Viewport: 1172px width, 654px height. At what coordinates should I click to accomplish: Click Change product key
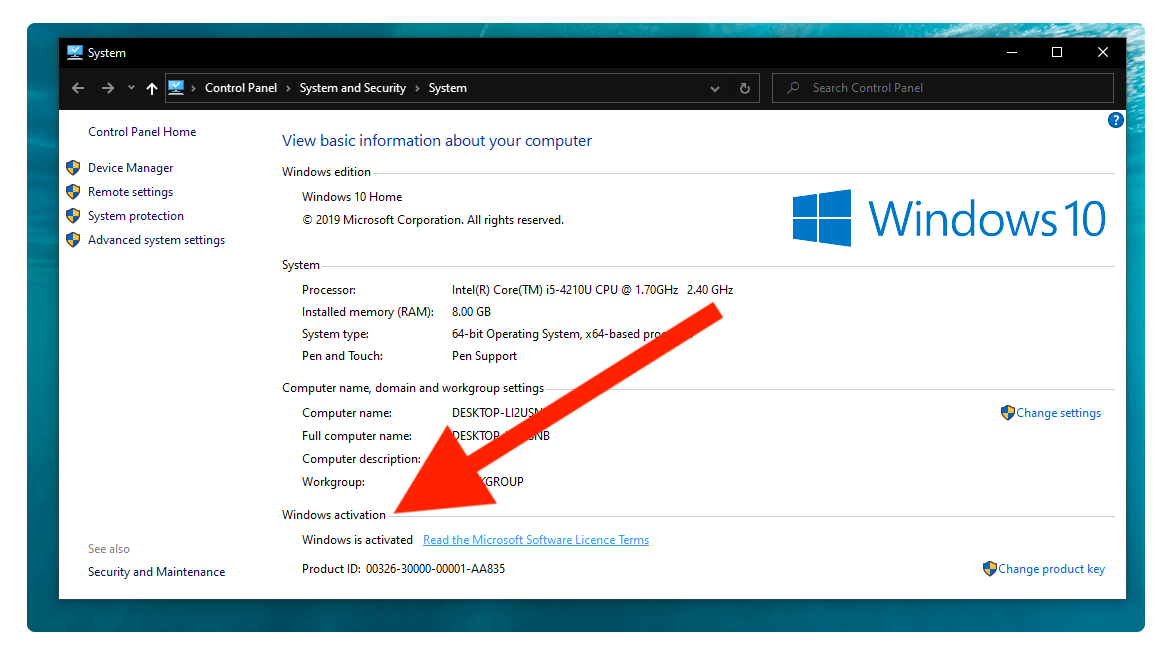(x=1051, y=568)
